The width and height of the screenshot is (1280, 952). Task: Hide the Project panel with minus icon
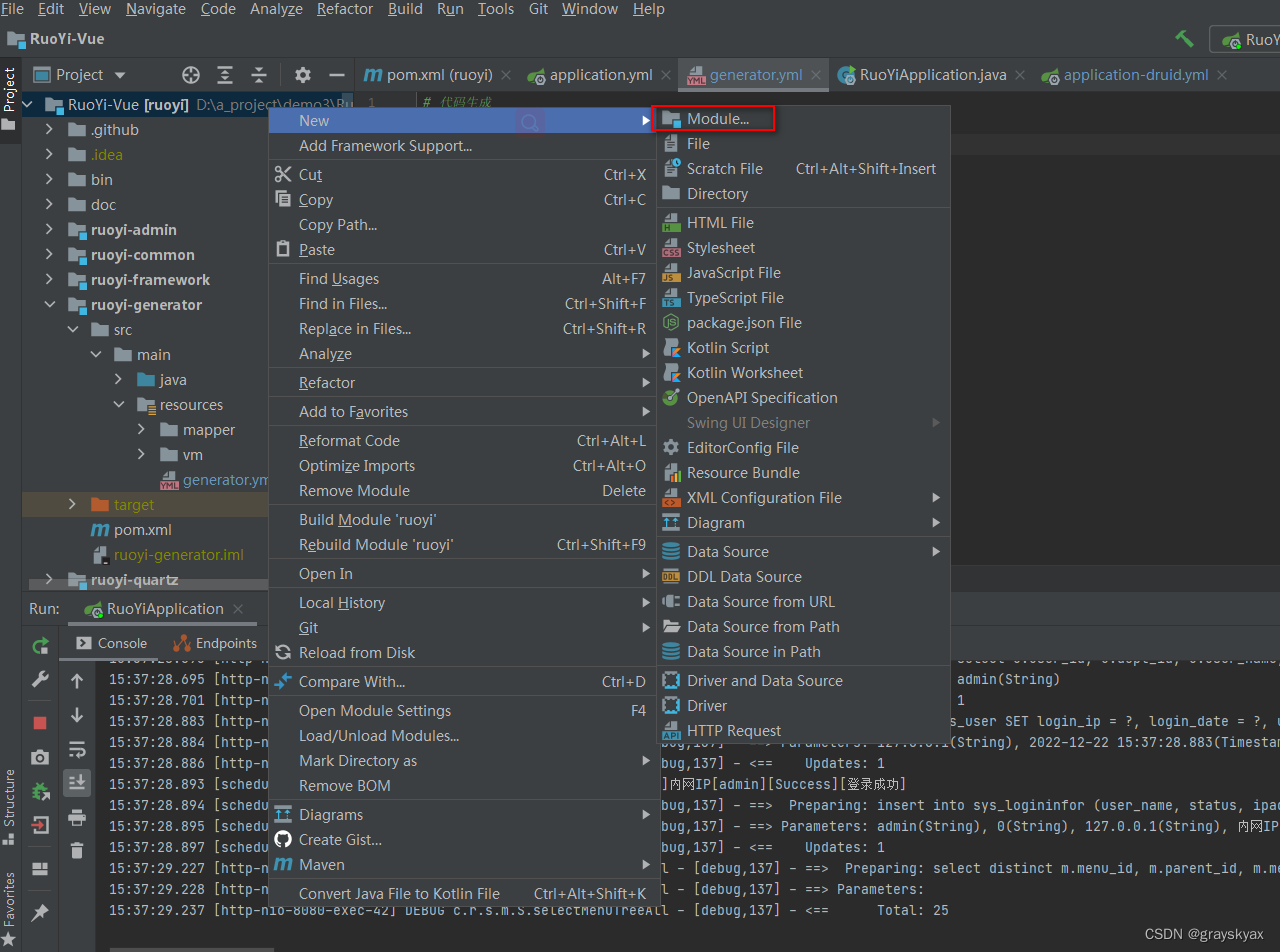coord(336,75)
